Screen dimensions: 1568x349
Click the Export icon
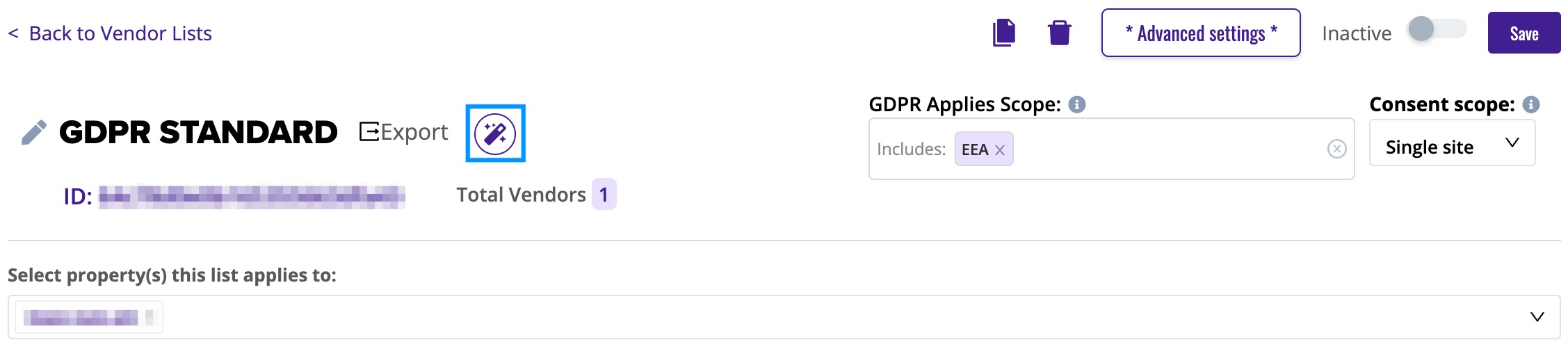[369, 131]
